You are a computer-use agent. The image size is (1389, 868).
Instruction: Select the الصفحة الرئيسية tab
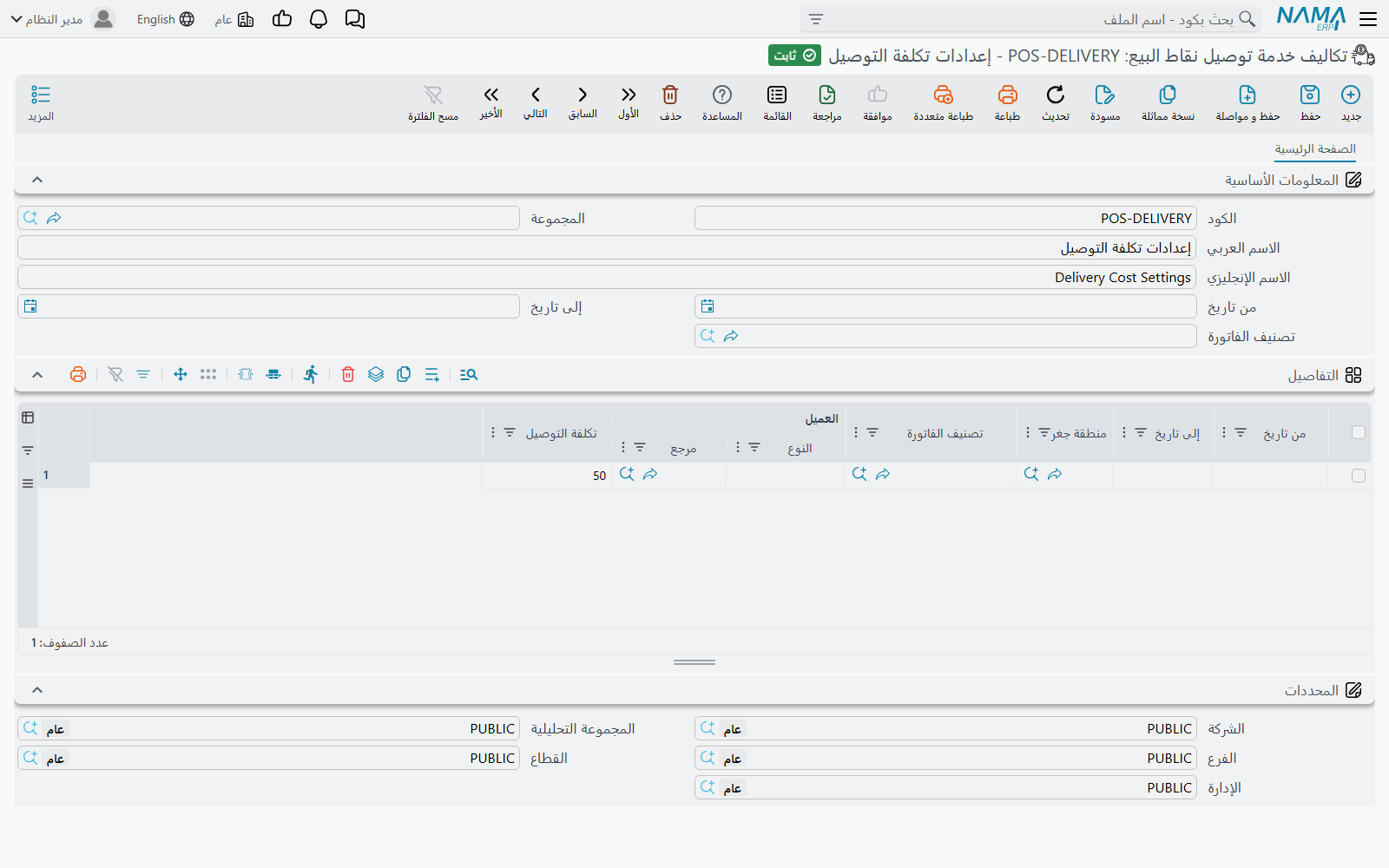pos(1315,149)
